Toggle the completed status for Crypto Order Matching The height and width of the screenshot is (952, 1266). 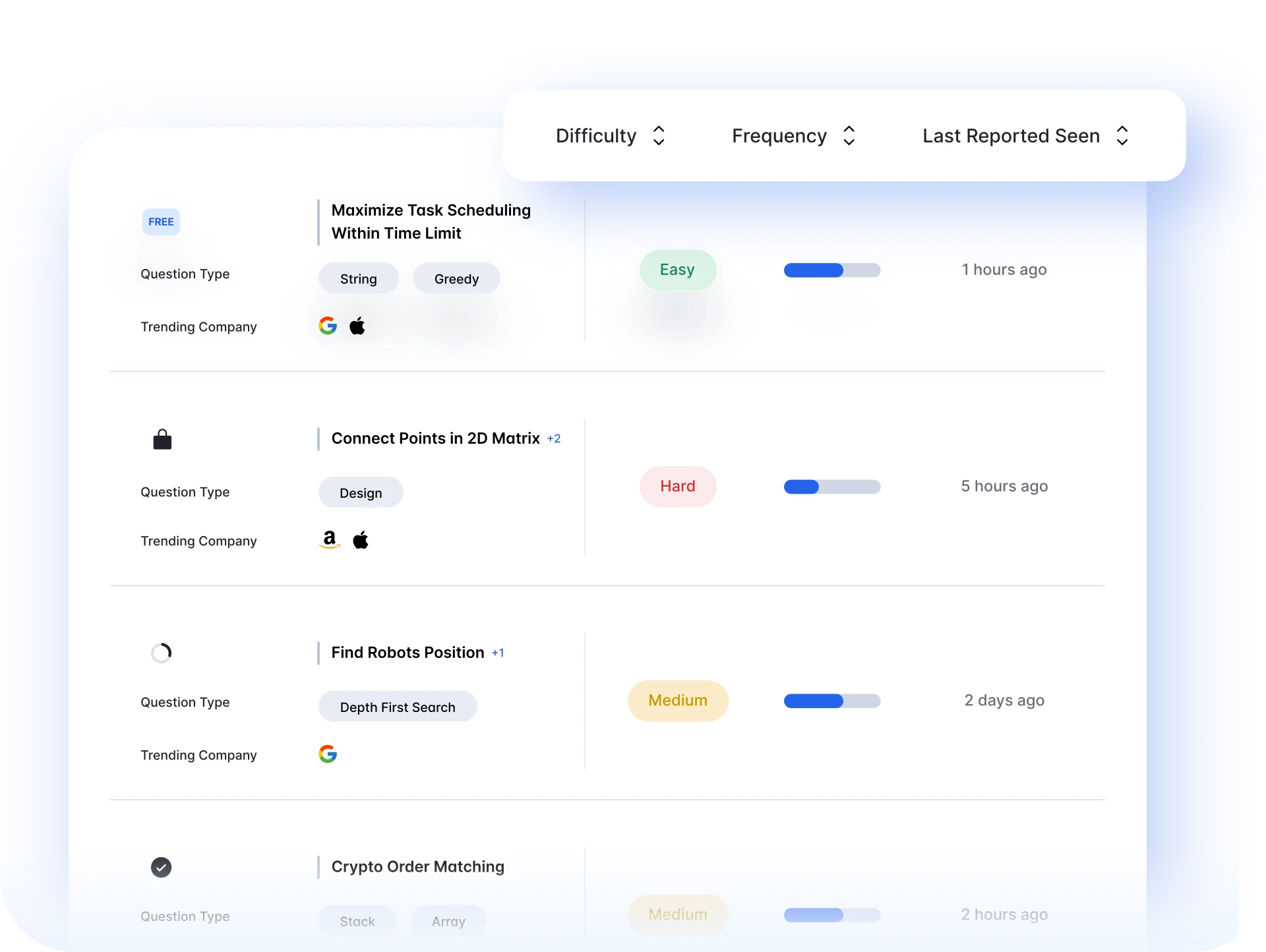coord(162,867)
